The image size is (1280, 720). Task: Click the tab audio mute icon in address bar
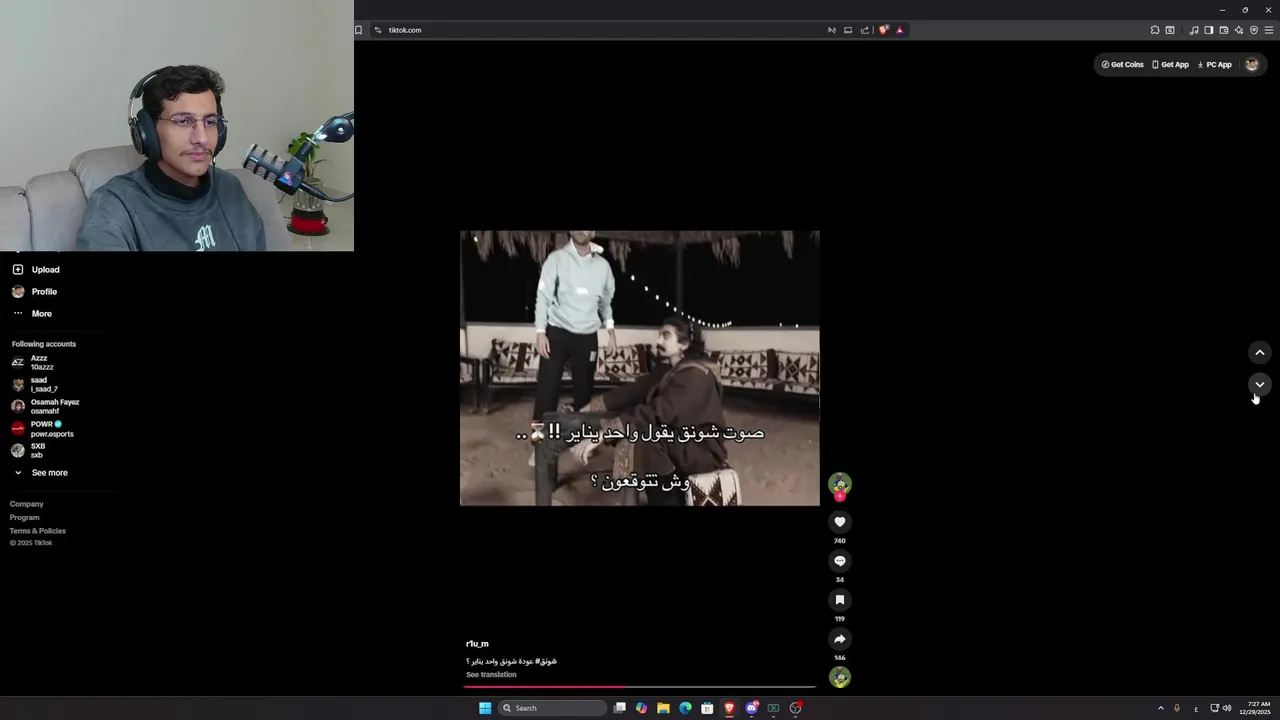tap(831, 30)
